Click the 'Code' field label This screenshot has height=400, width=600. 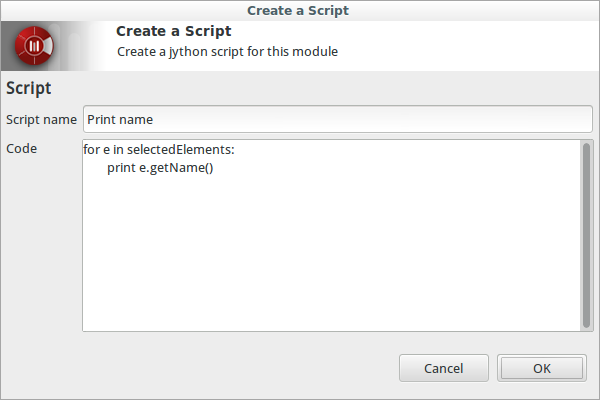click(21, 149)
